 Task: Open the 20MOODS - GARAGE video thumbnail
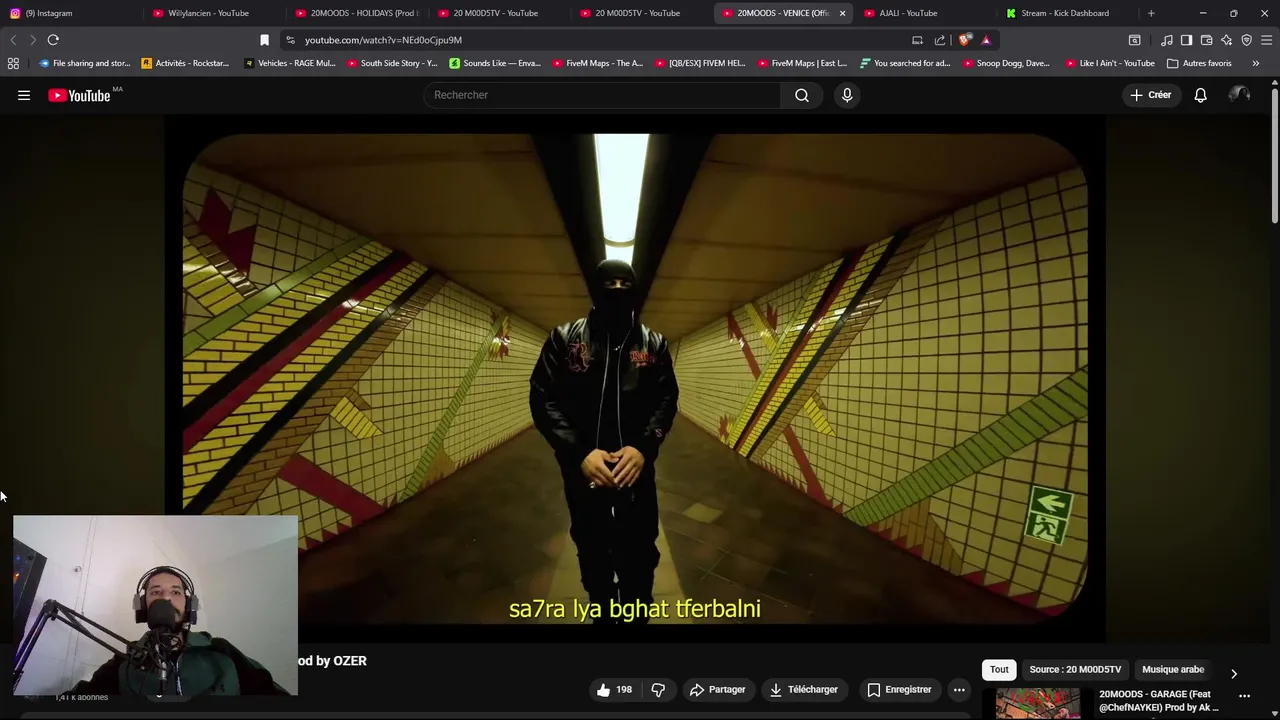(1038, 704)
